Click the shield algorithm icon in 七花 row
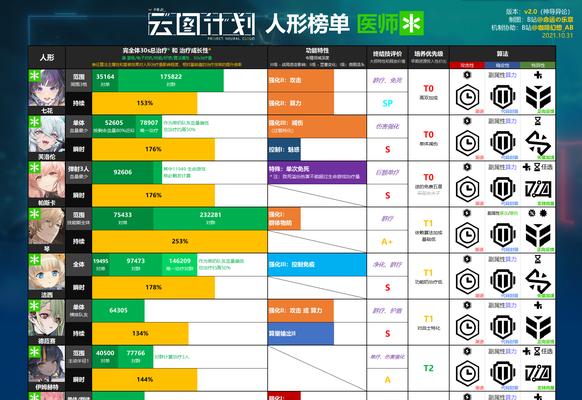 click(503, 97)
